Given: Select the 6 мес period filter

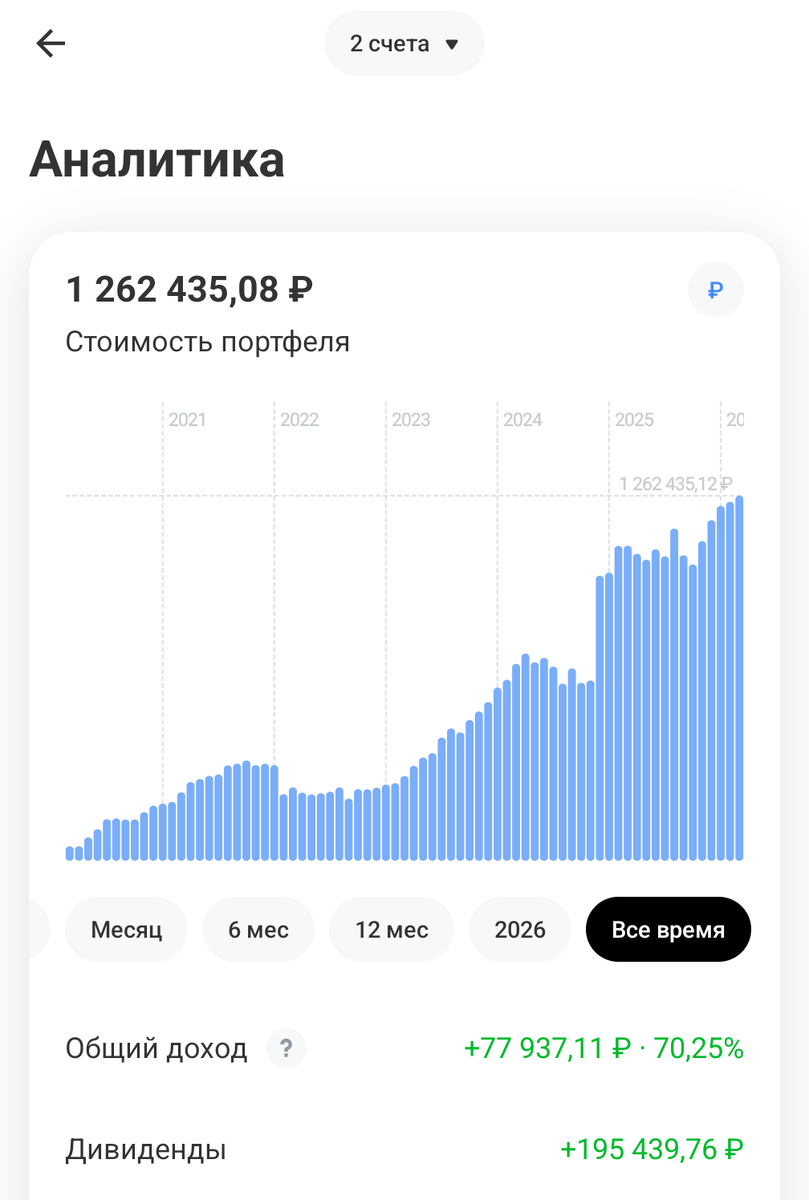Looking at the screenshot, I should pyautogui.click(x=258, y=929).
